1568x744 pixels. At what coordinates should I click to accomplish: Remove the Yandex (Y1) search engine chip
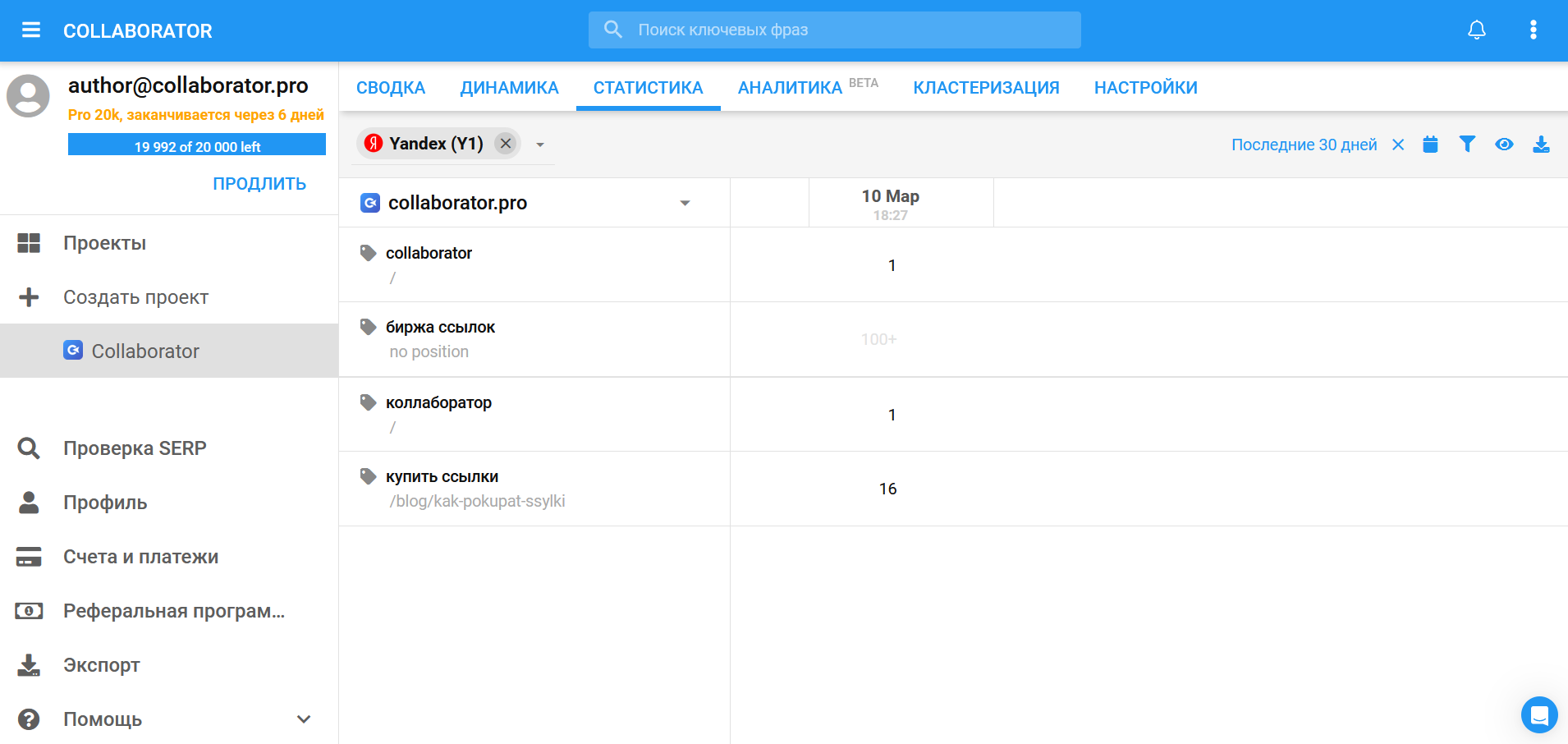point(506,144)
